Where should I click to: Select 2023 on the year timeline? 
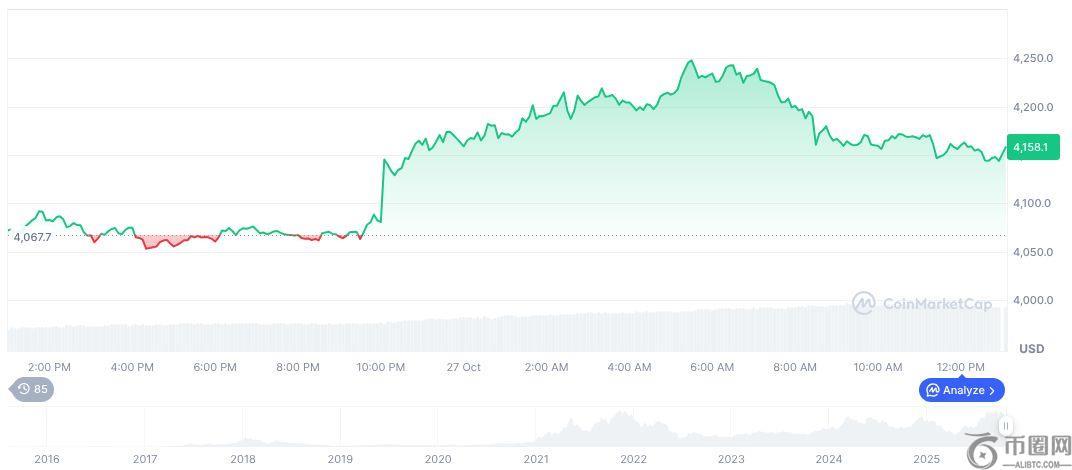click(x=731, y=459)
